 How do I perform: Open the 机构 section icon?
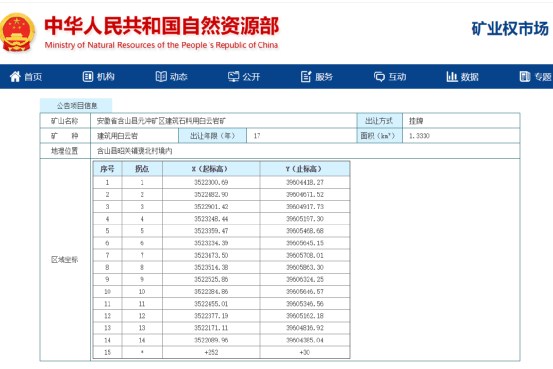point(87,76)
